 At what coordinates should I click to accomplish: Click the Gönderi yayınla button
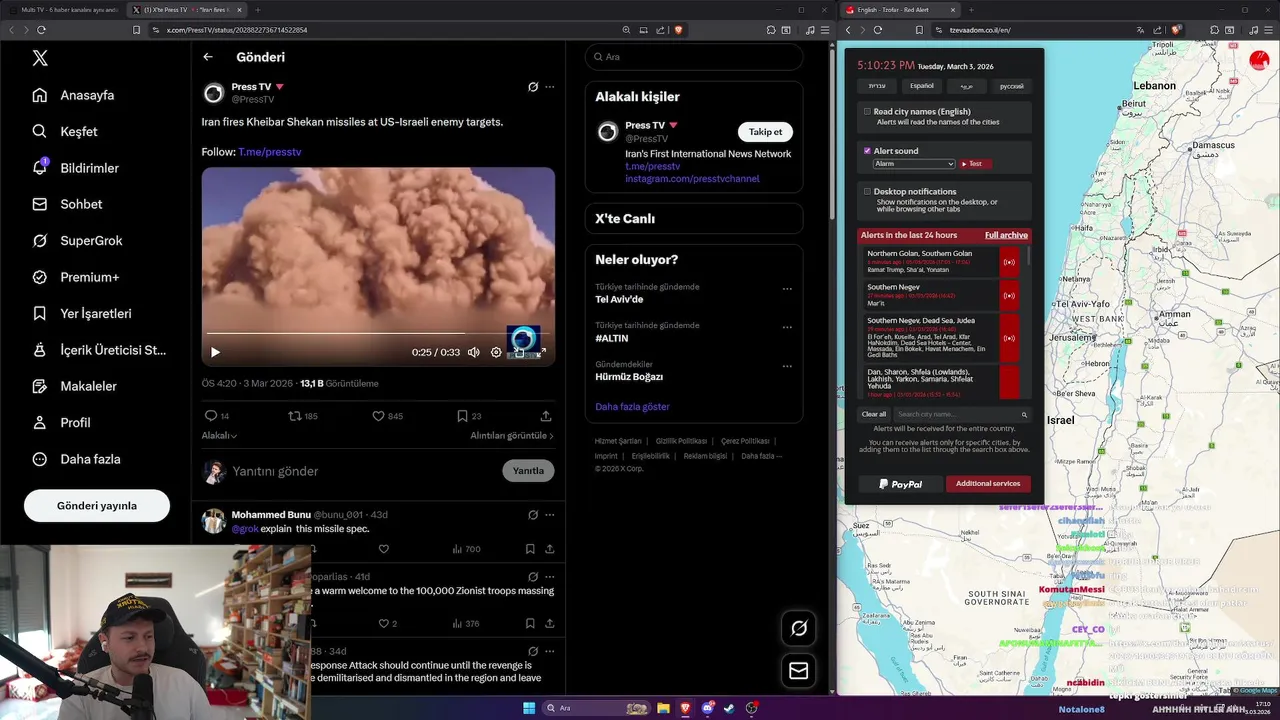pos(97,505)
